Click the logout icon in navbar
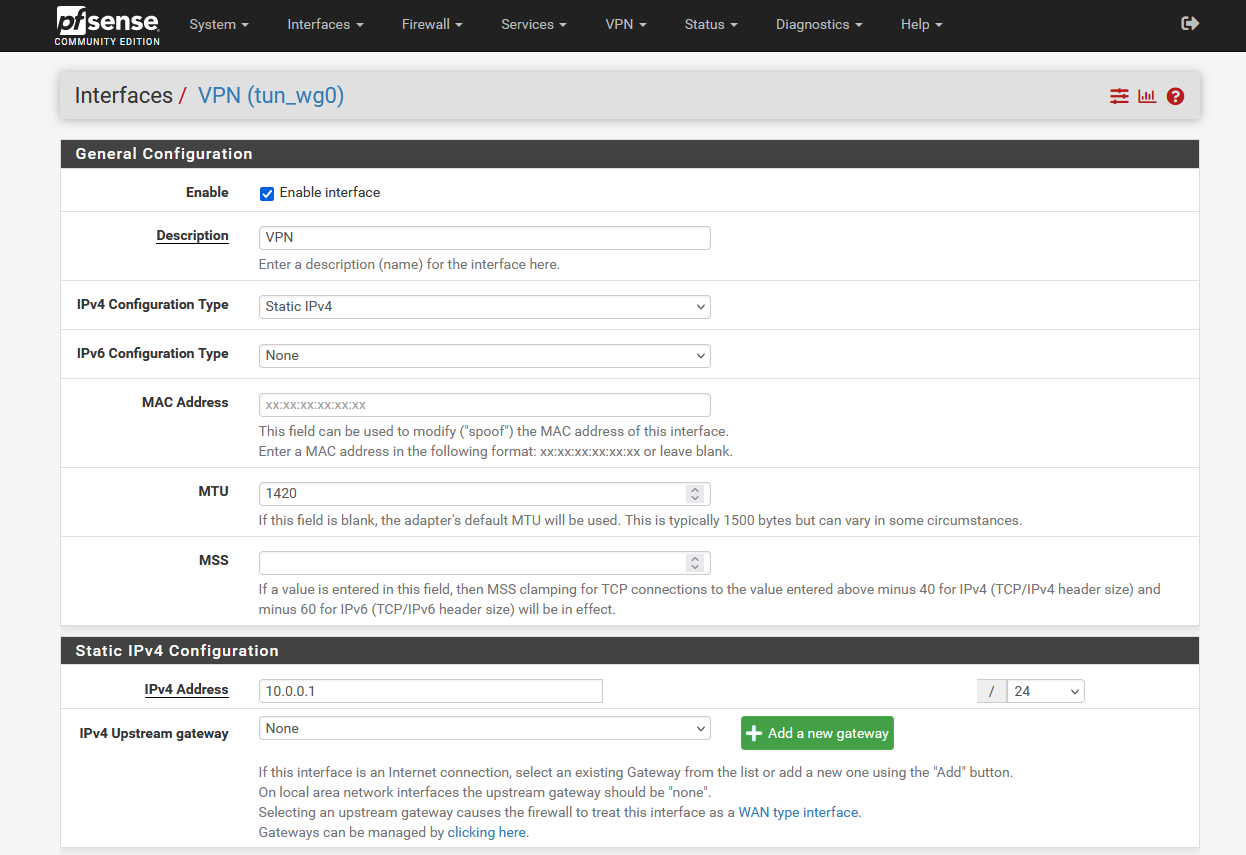This screenshot has width=1246, height=855. (x=1190, y=24)
